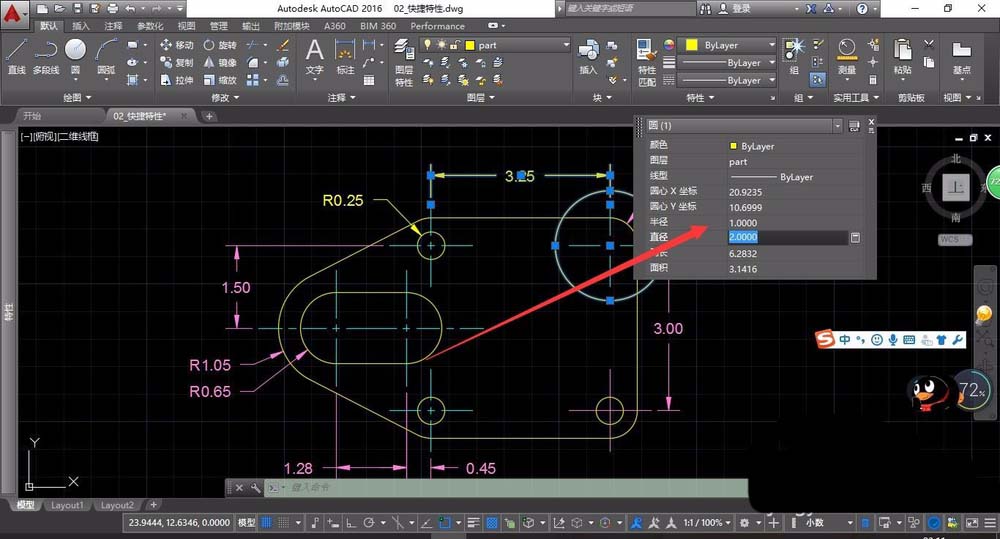The height and width of the screenshot is (539, 1000).
Task: Click the new drawing tab plus button
Action: (209, 116)
